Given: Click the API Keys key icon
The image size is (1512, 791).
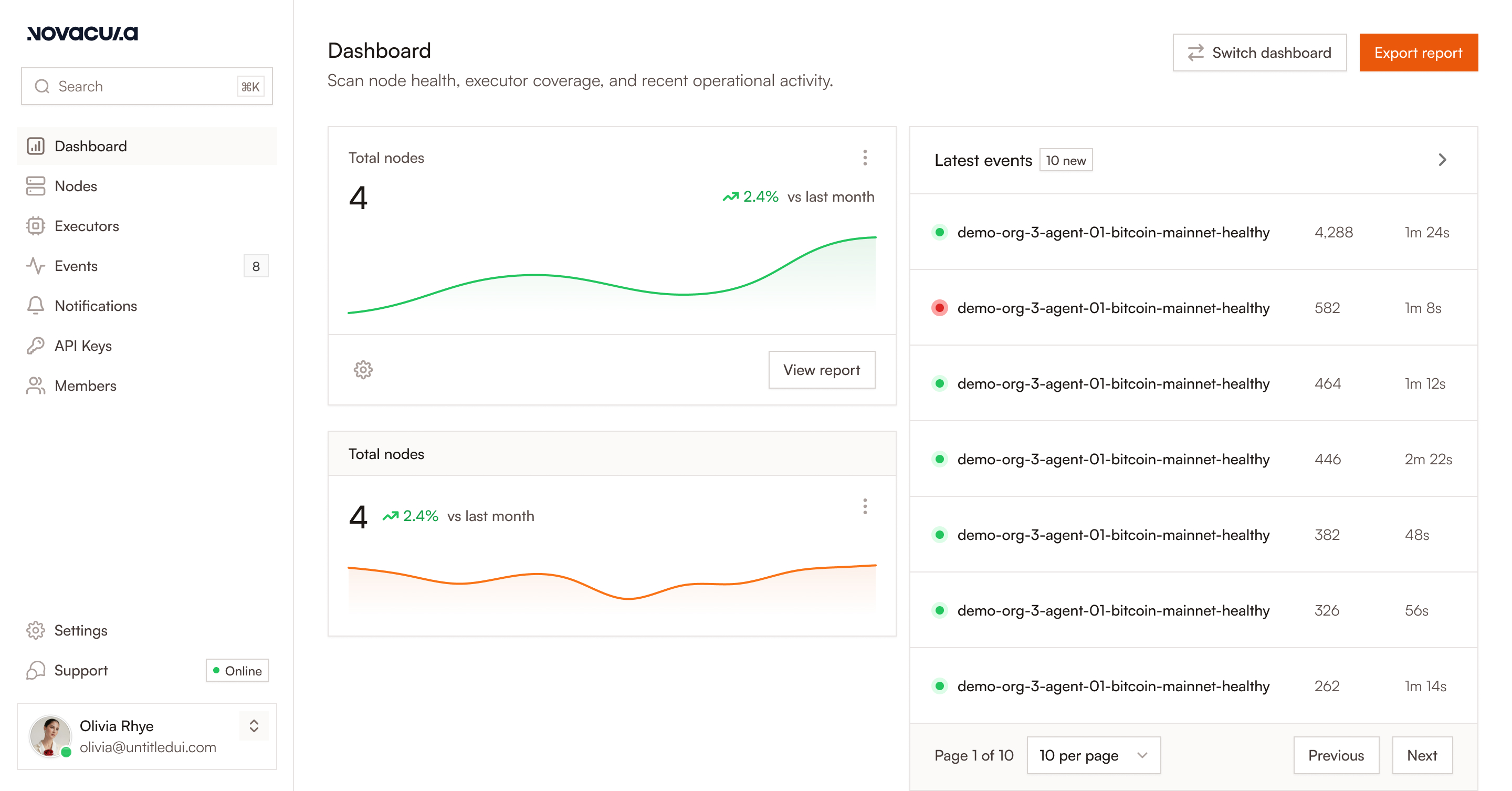Looking at the screenshot, I should pyautogui.click(x=35, y=346).
